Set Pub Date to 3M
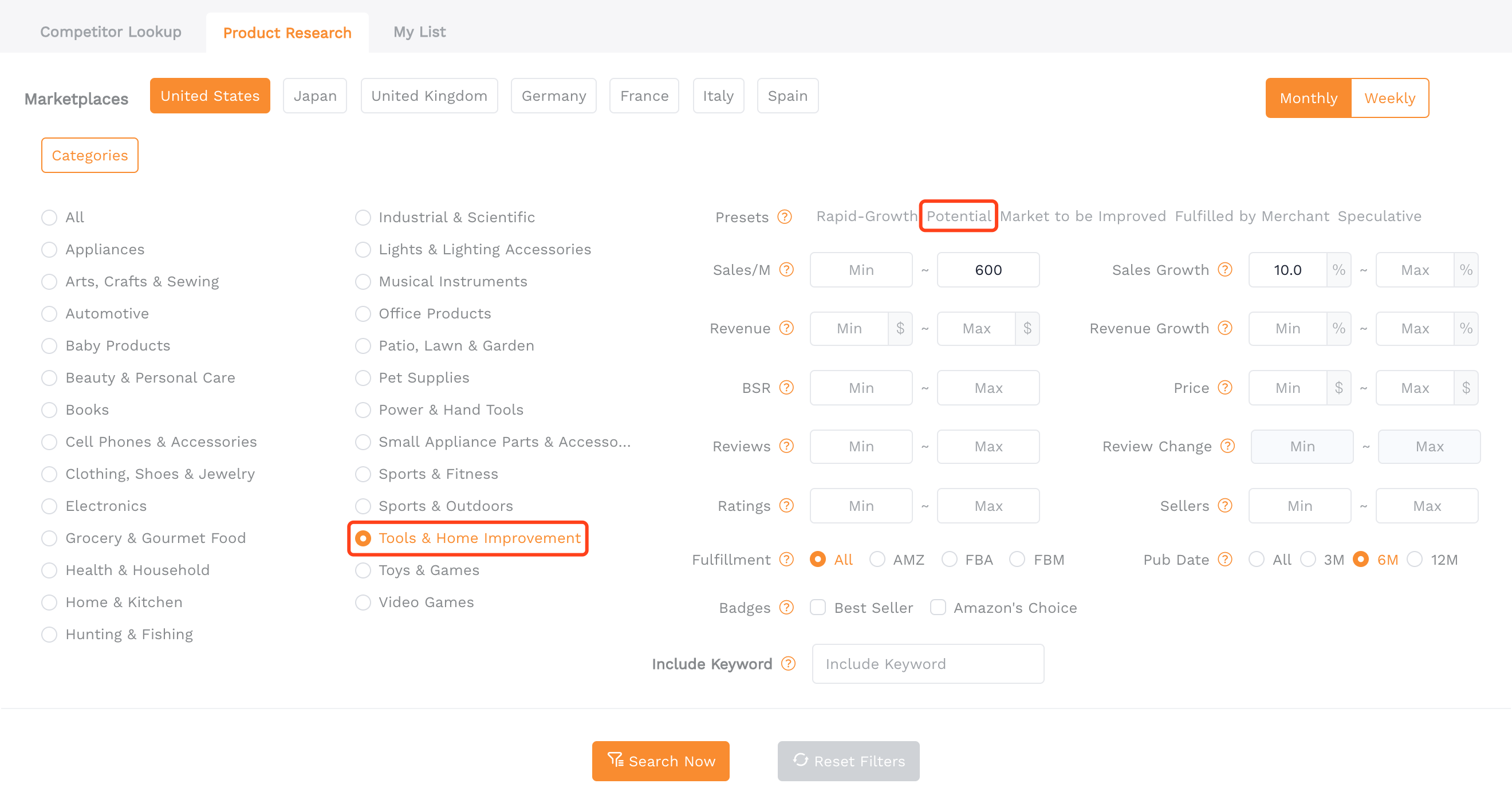Image resolution: width=1512 pixels, height=811 pixels. 1308,560
